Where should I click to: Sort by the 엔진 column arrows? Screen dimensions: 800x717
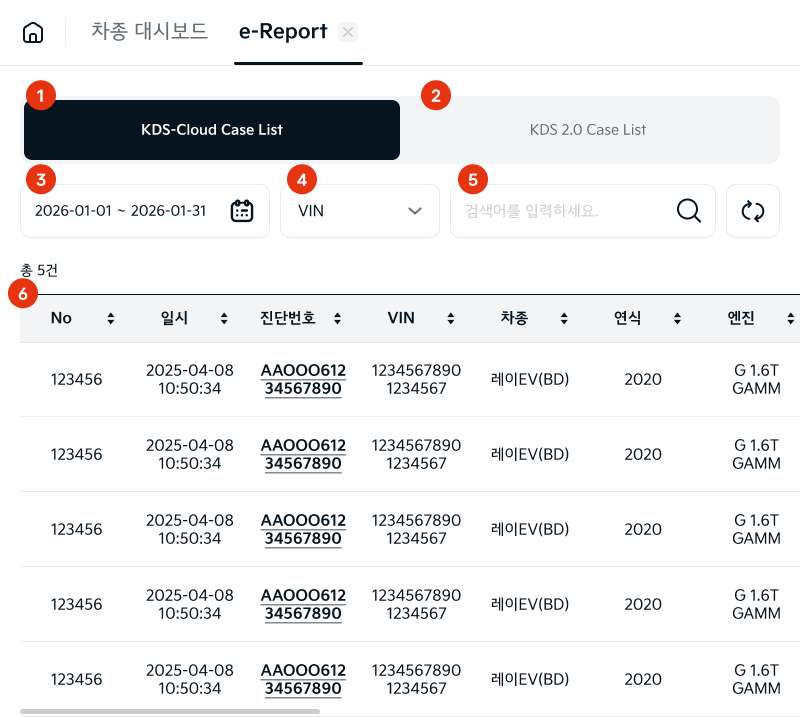click(790, 318)
